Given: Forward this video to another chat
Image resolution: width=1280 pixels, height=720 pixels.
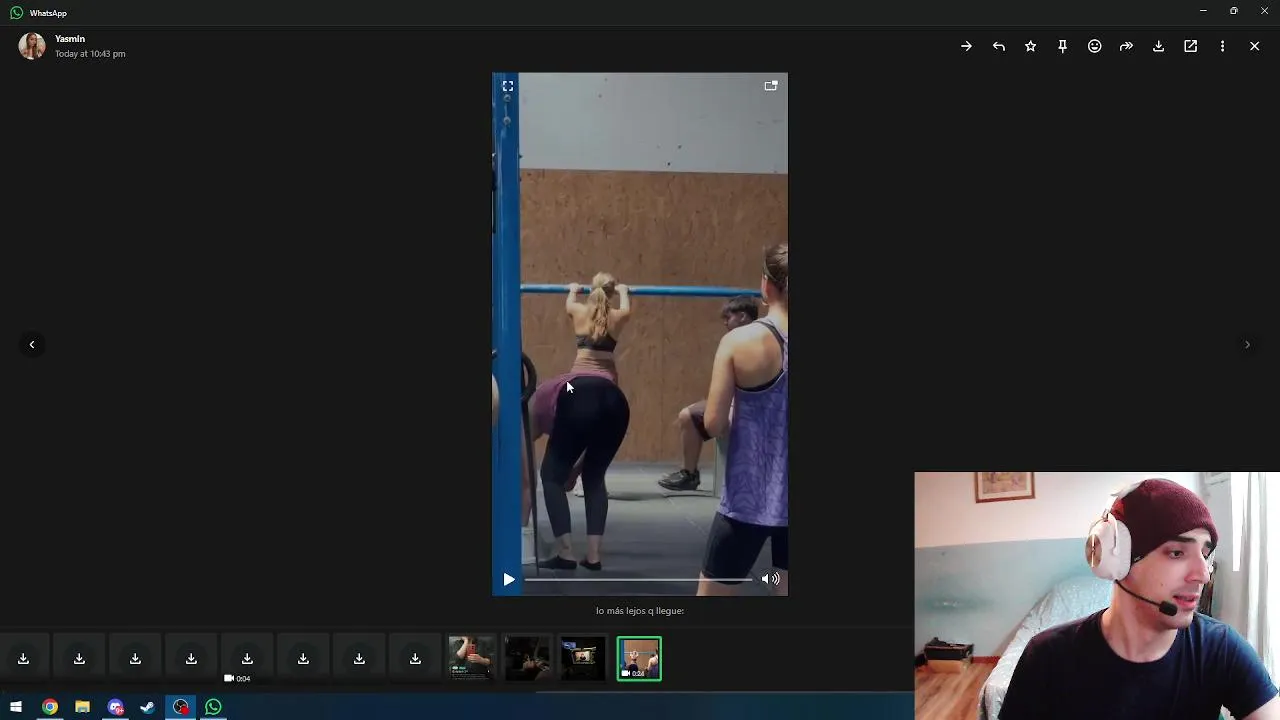Looking at the screenshot, I should click(1126, 46).
